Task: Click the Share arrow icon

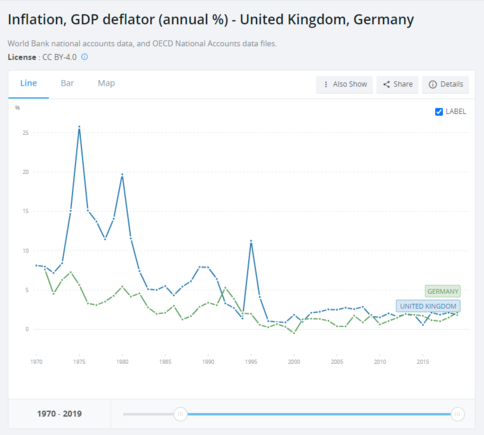Action: 386,84
